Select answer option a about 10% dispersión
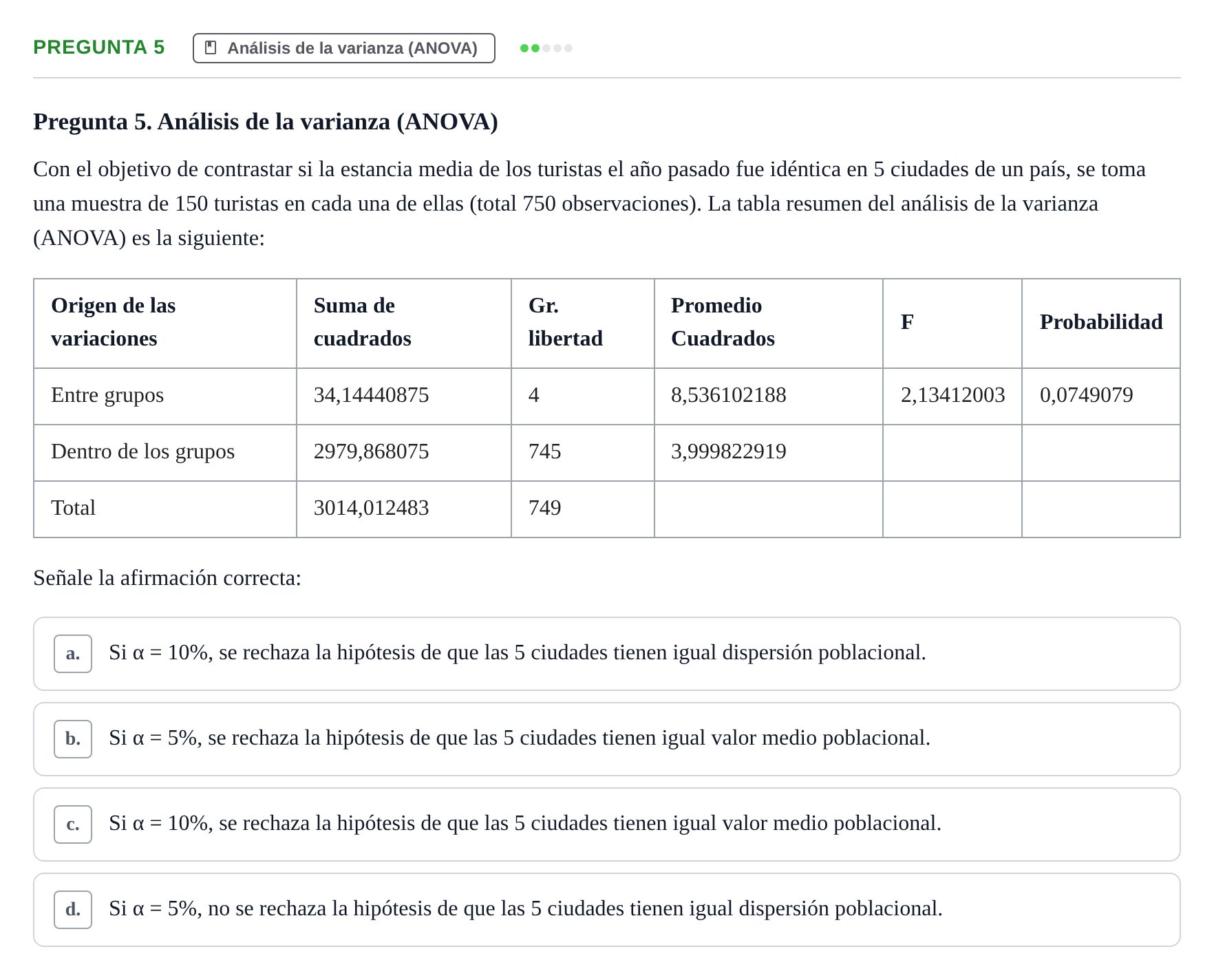1214x980 pixels. pos(606,654)
